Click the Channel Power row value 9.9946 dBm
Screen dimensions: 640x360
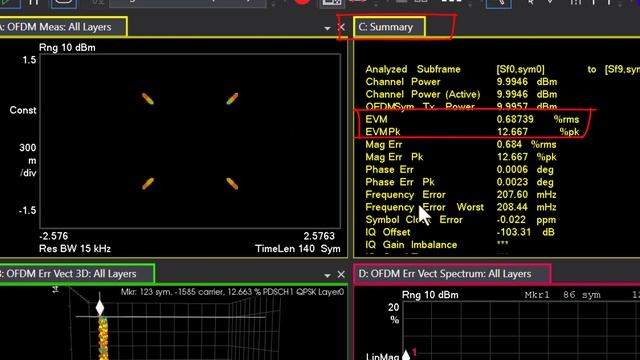pos(527,82)
